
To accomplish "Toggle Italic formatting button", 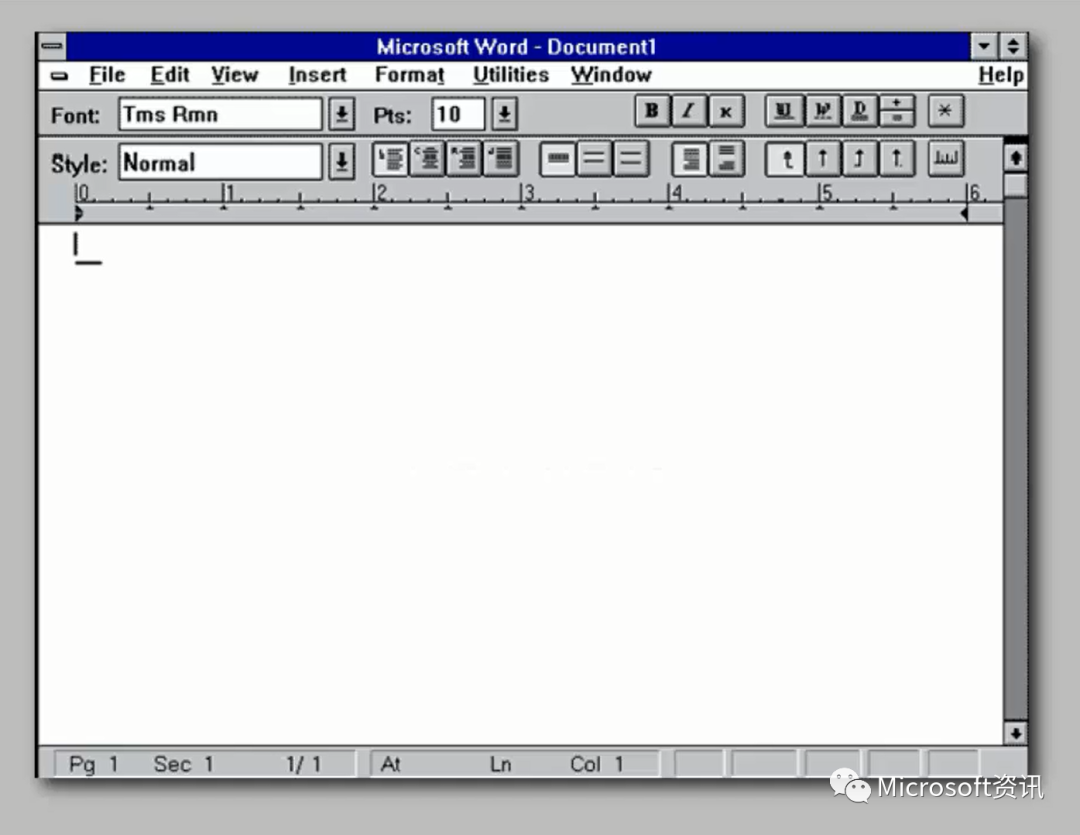I will pyautogui.click(x=688, y=111).
